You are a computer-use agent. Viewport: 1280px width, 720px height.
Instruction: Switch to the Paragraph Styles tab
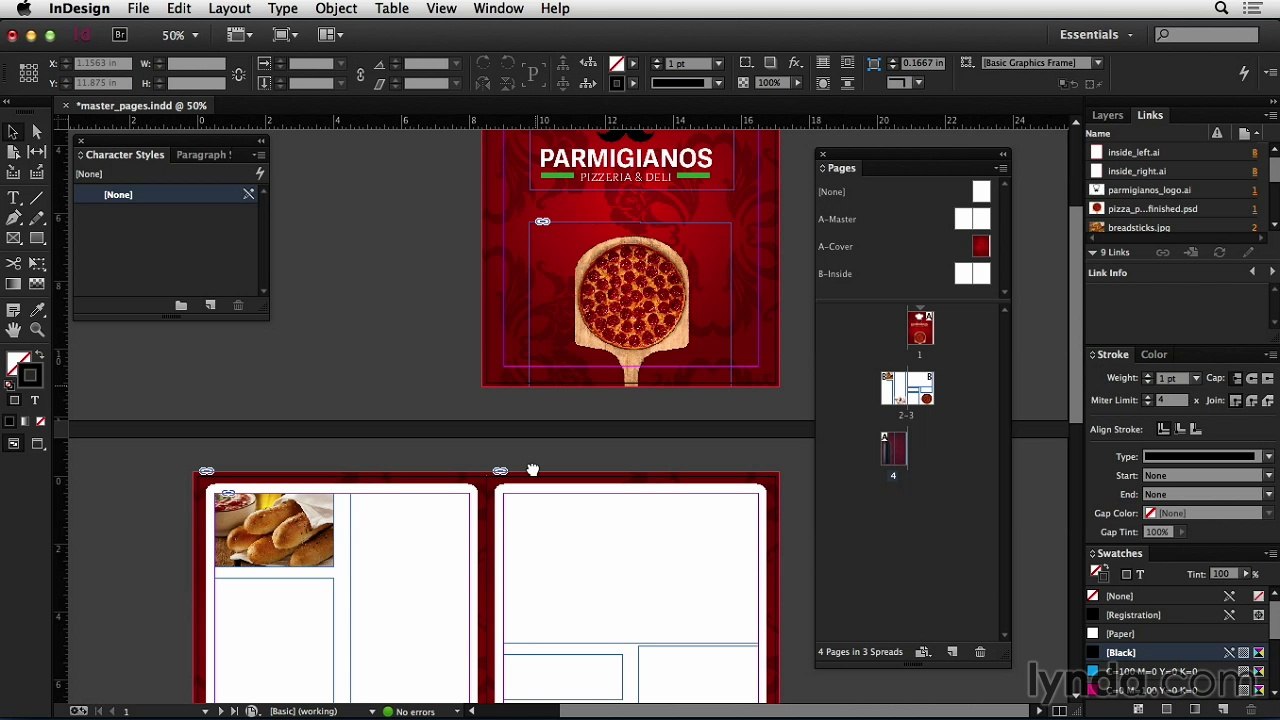[203, 155]
